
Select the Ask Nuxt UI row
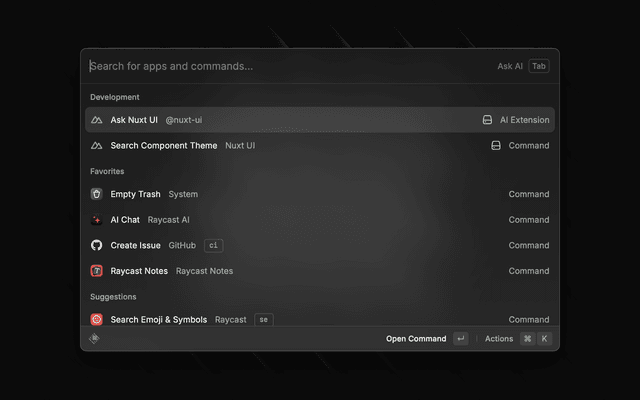pos(320,120)
